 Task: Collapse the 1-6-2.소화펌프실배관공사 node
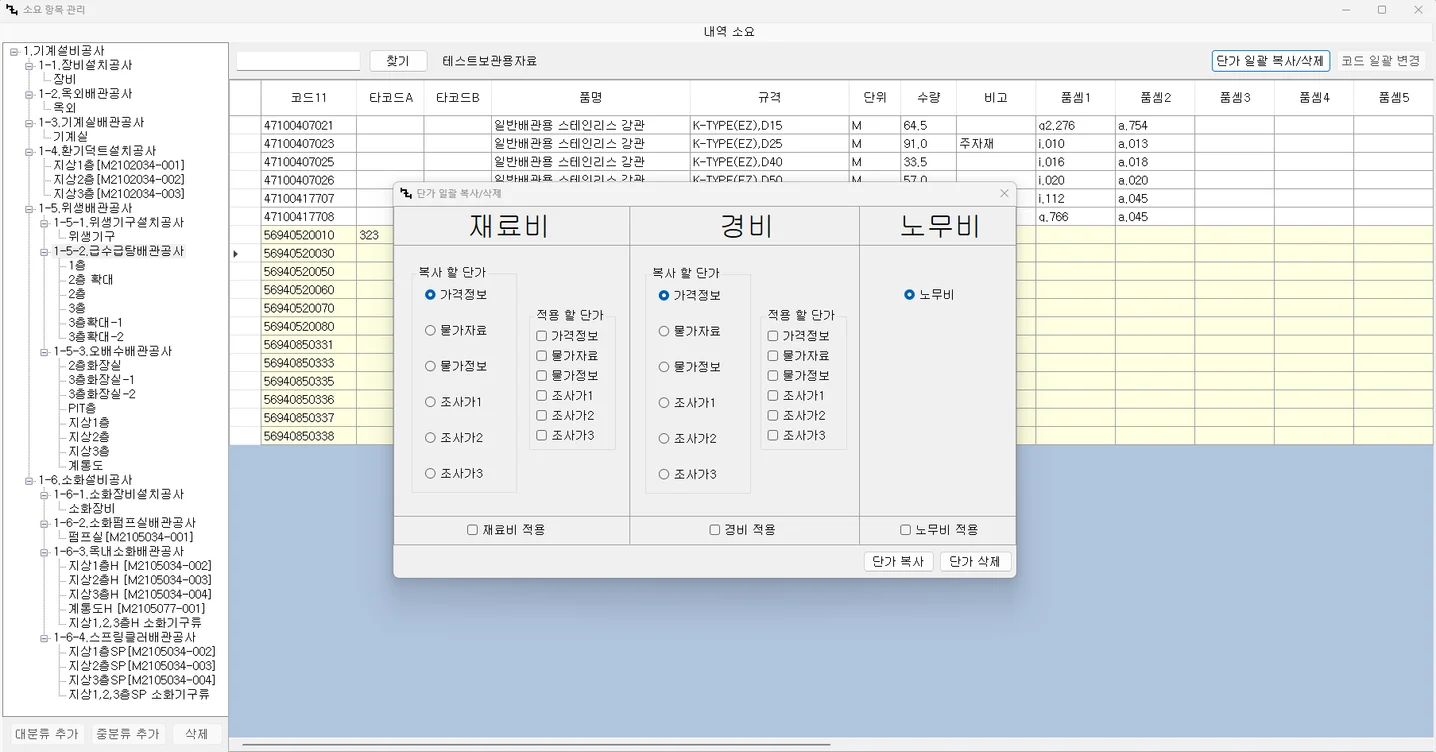pos(45,523)
